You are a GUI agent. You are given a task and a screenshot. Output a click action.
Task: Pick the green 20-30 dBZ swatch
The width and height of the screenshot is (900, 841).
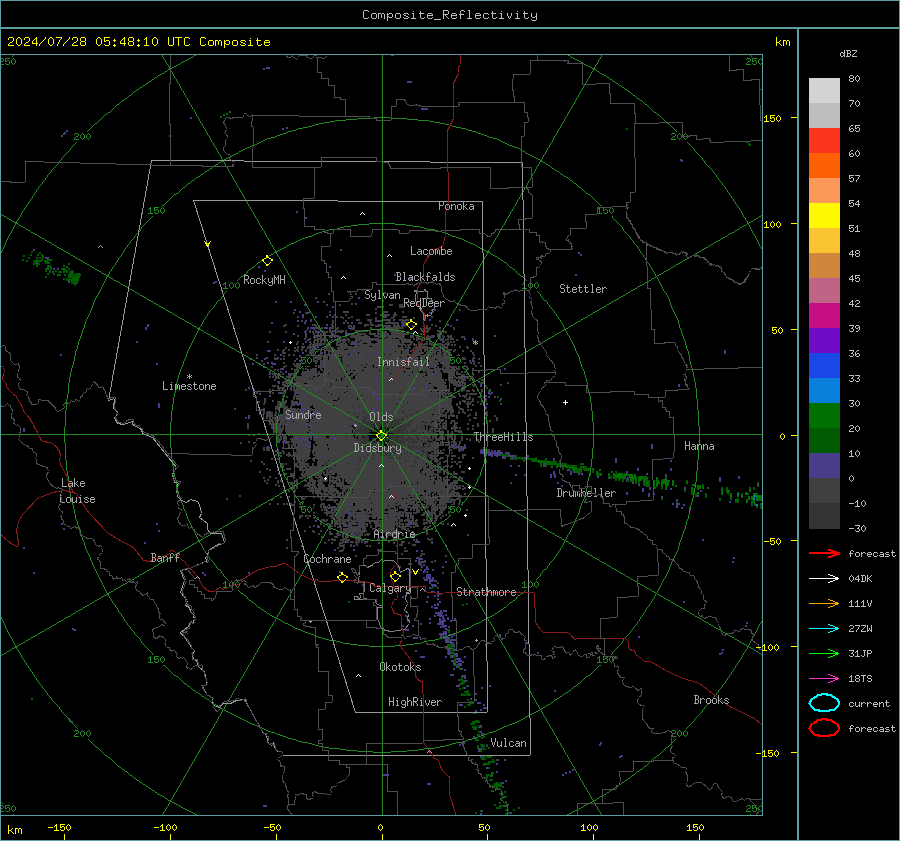tap(824, 416)
